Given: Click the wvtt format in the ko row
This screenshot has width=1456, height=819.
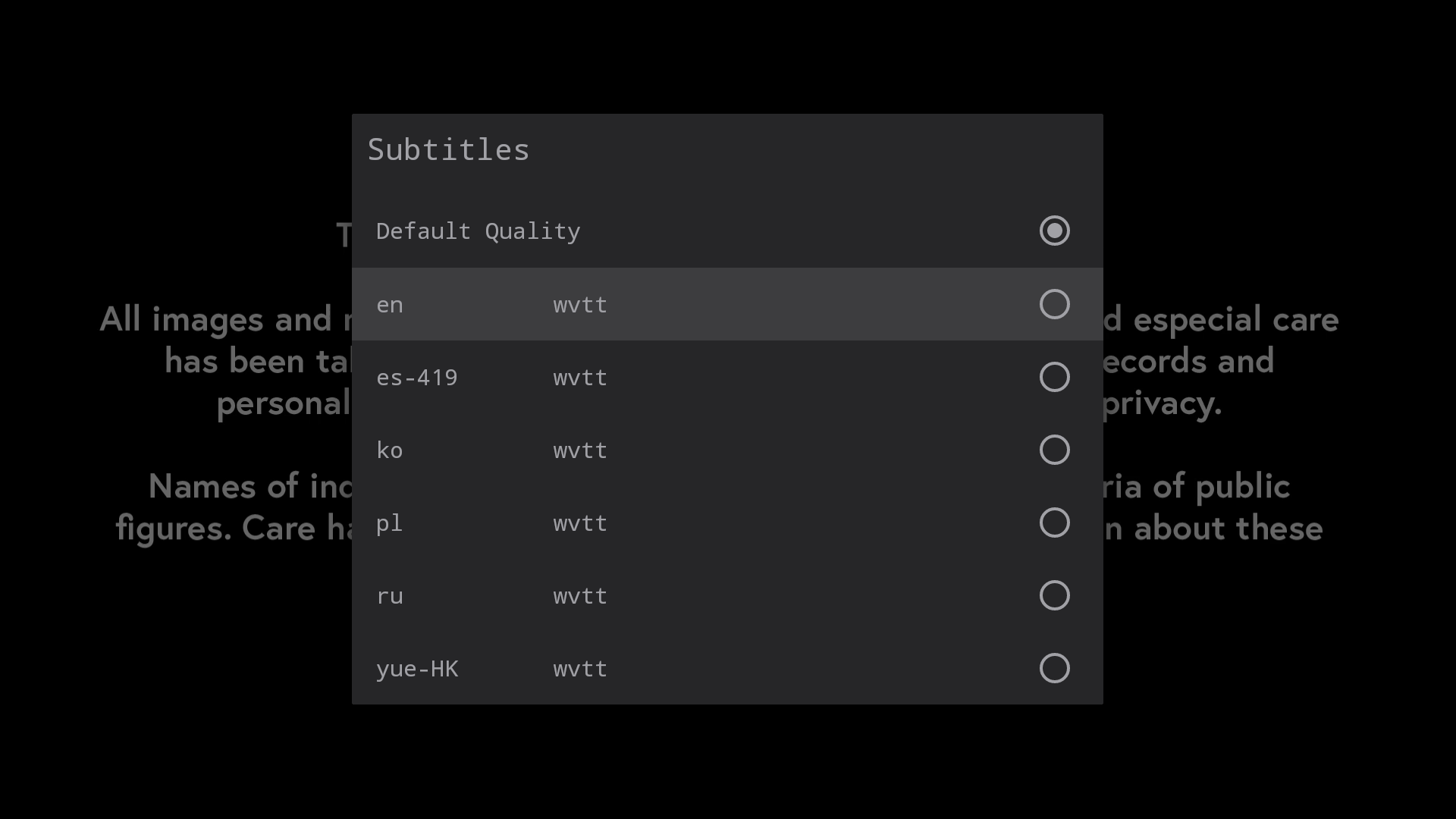Looking at the screenshot, I should (580, 450).
